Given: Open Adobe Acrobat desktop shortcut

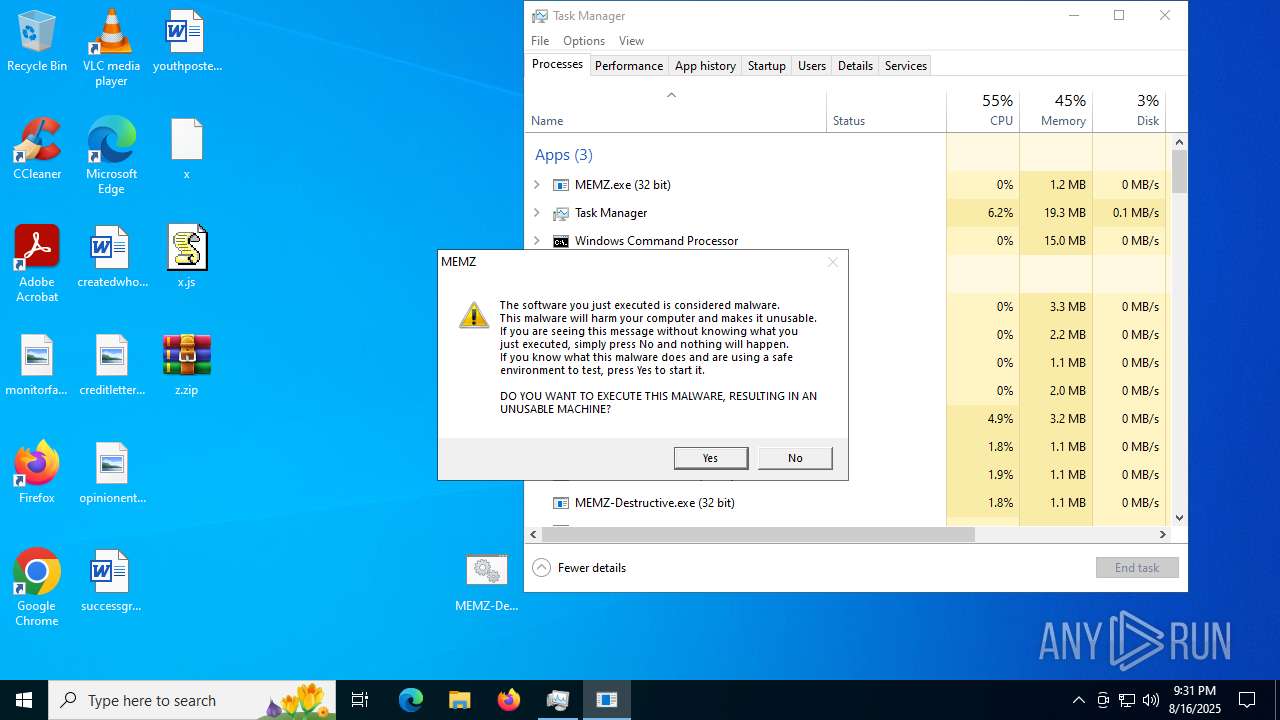Looking at the screenshot, I should click(x=37, y=264).
